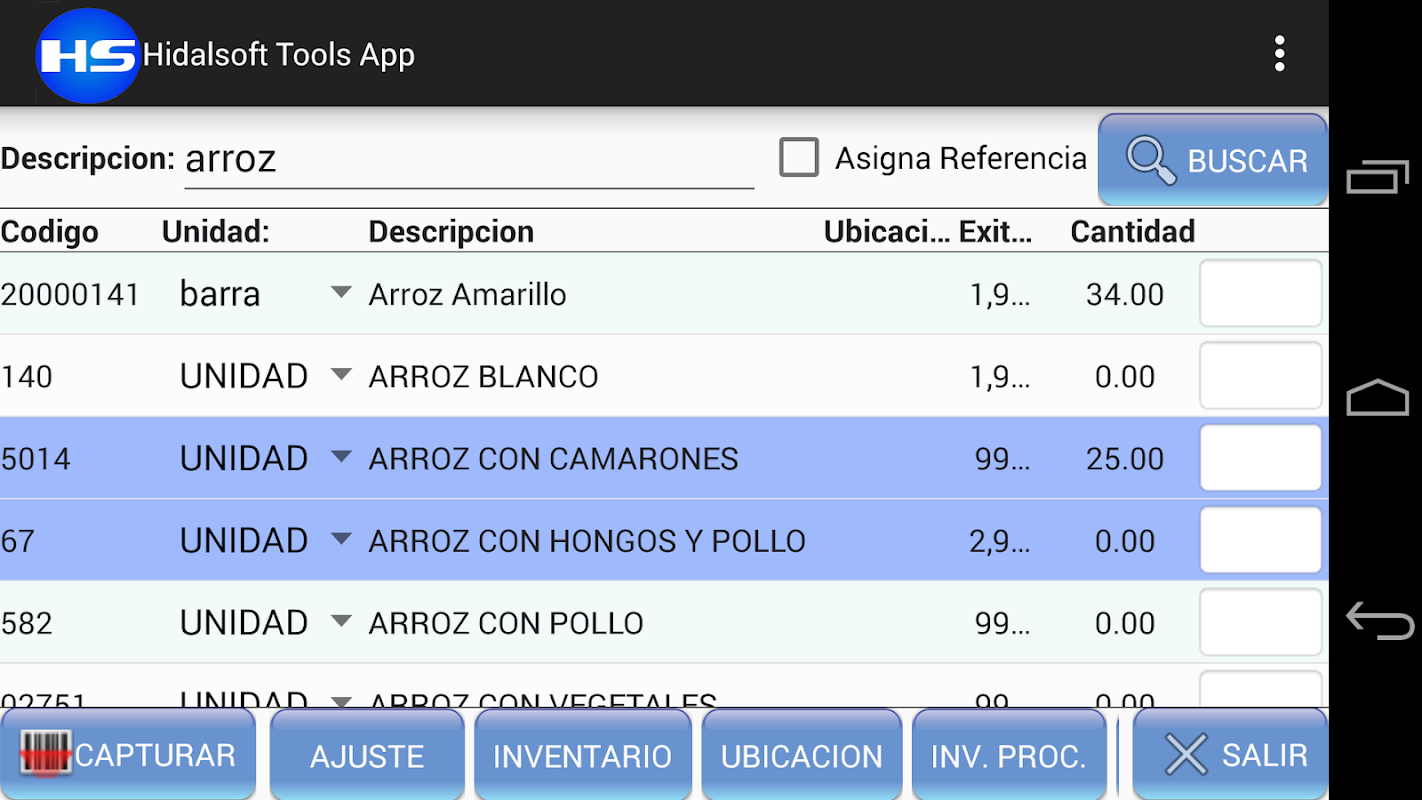Open unit dropdown for ARROZ BLANCO
Image resolution: width=1422 pixels, height=800 pixels.
coord(341,375)
